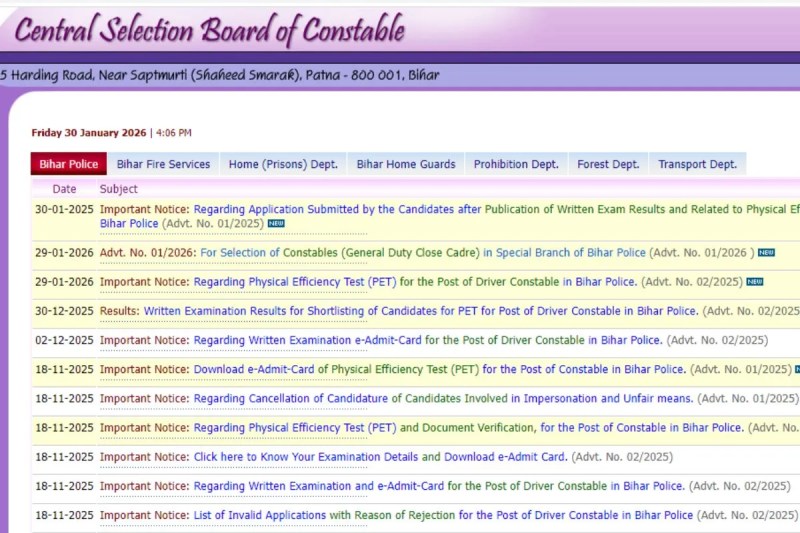Click the Central Selection Board of Constable title
This screenshot has height=533, width=800.
210,30
